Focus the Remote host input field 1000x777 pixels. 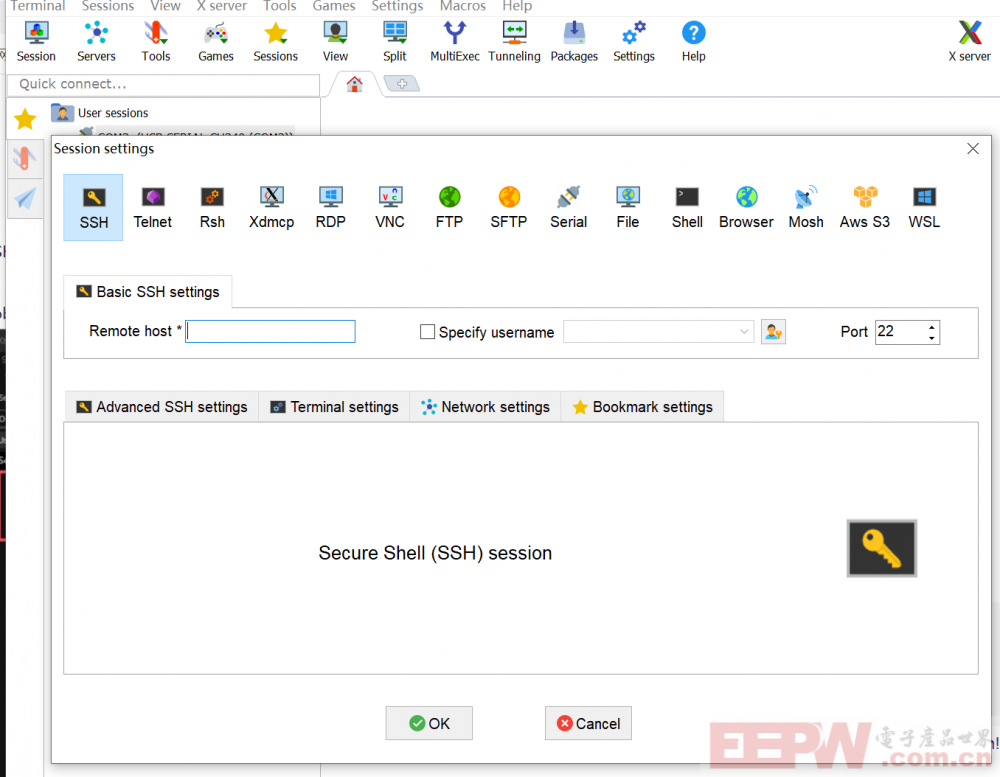point(270,332)
